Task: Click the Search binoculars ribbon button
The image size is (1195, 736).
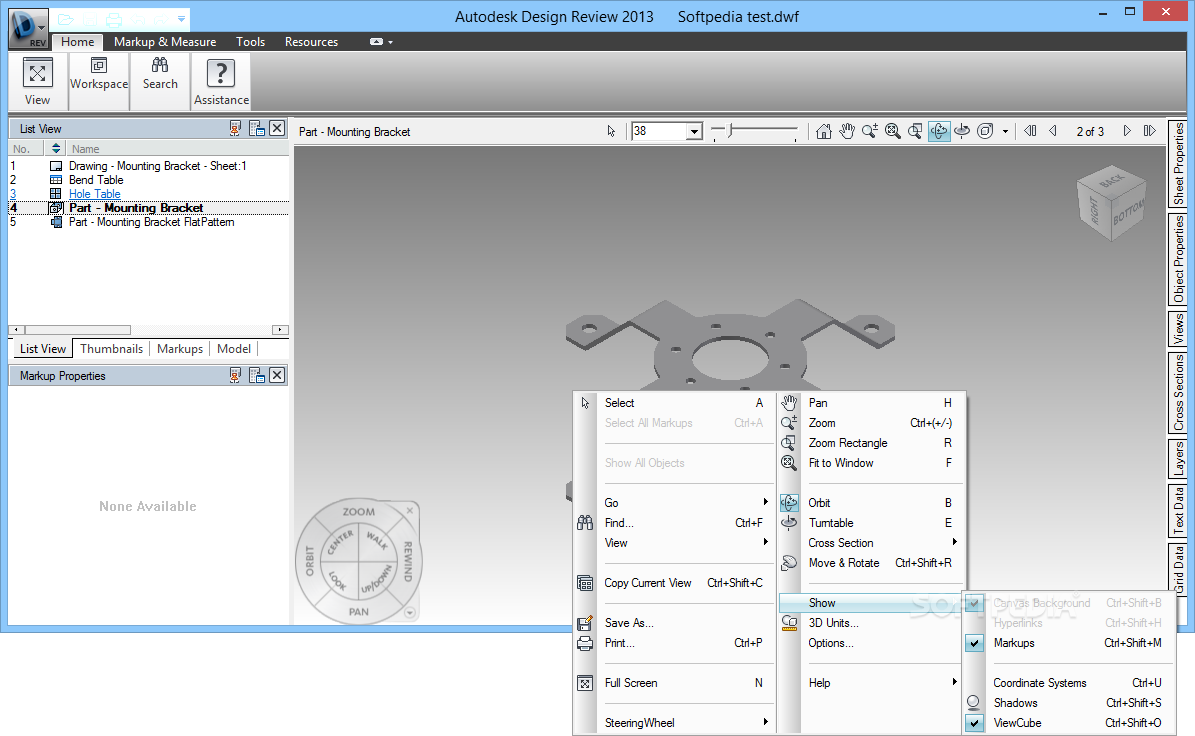Action: tap(160, 74)
